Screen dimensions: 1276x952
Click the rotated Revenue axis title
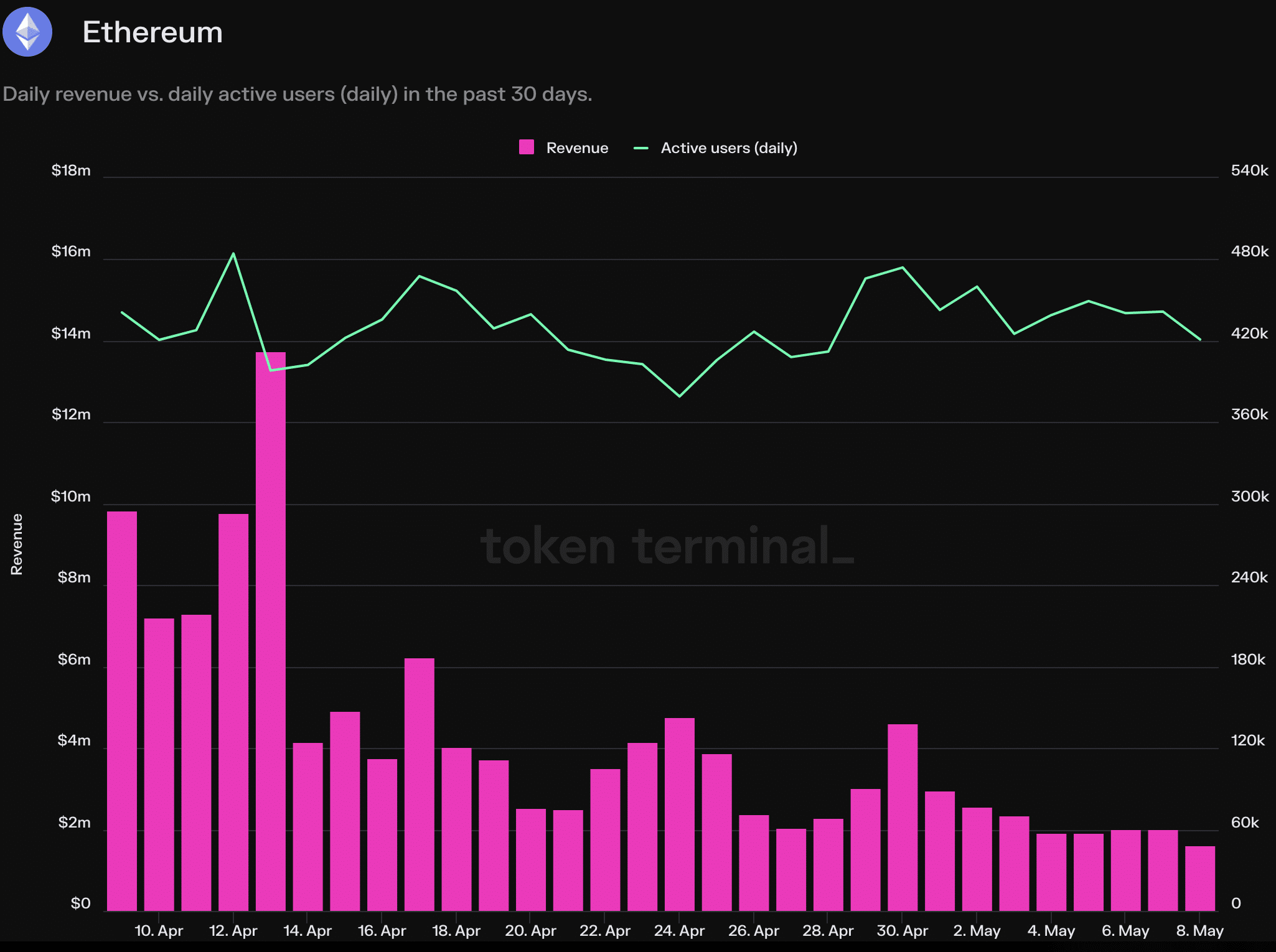[17, 544]
